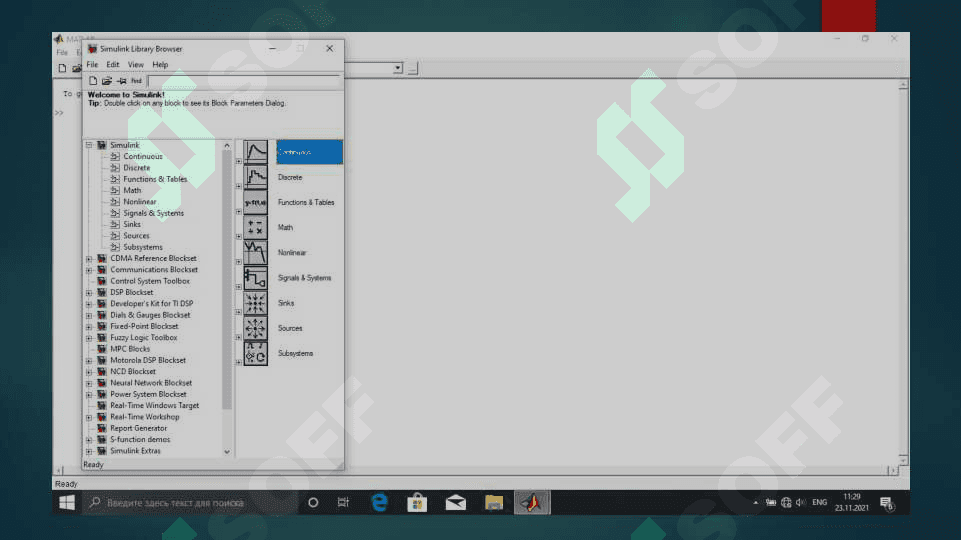Screen dimensions: 961x540
Task: Select Simulink Extras in the tree
Action: coord(135,451)
